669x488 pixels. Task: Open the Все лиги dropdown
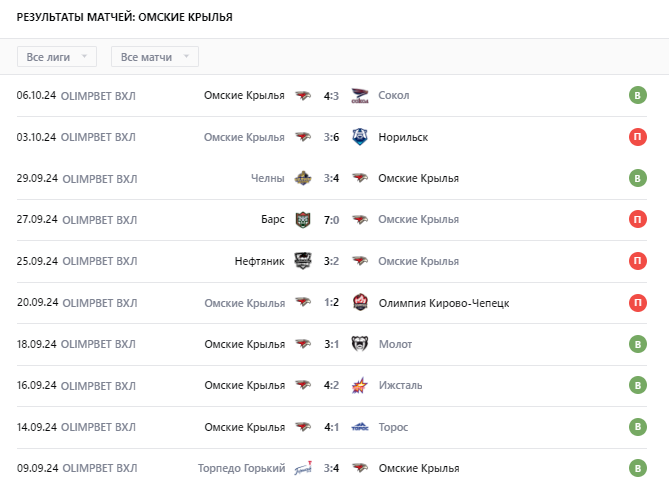[x=57, y=57]
